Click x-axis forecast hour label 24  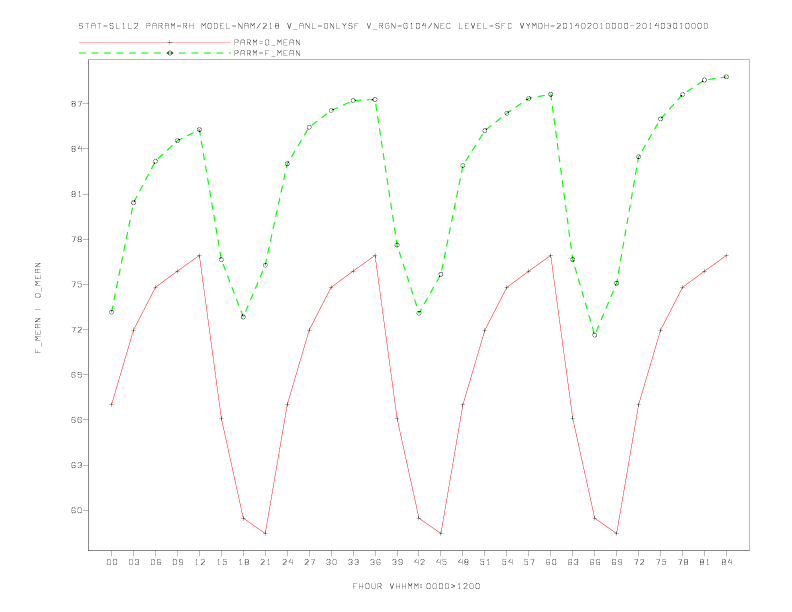point(287,562)
